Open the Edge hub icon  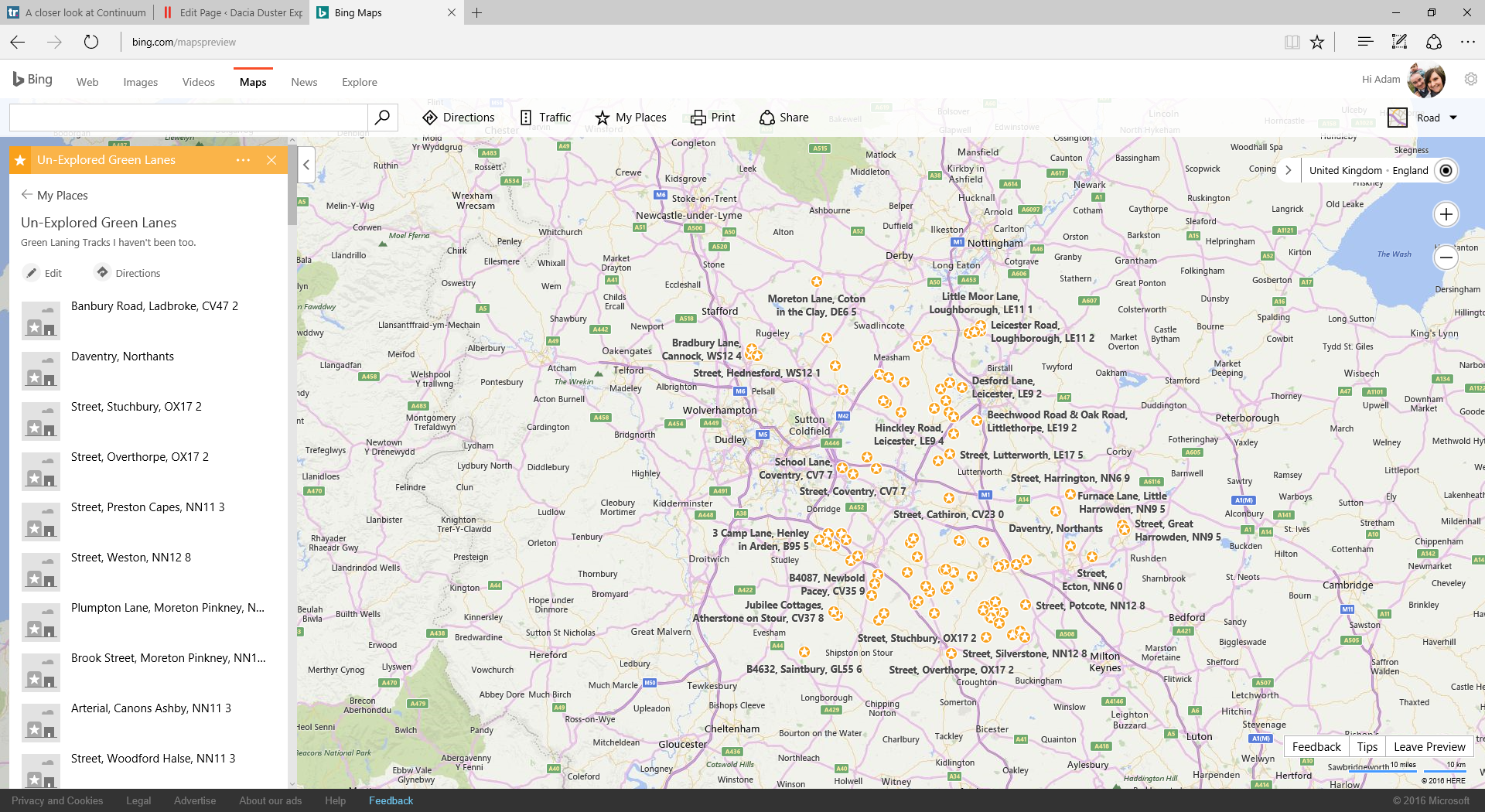coord(1365,42)
